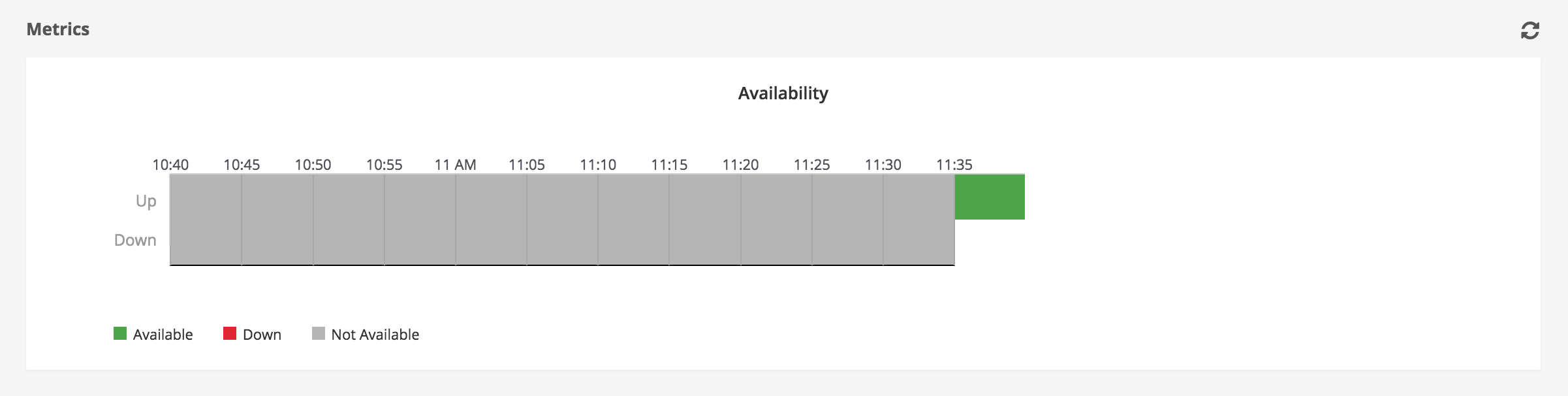This screenshot has width=1568, height=396.
Task: Click the refresh metrics icon
Action: click(x=1529, y=31)
